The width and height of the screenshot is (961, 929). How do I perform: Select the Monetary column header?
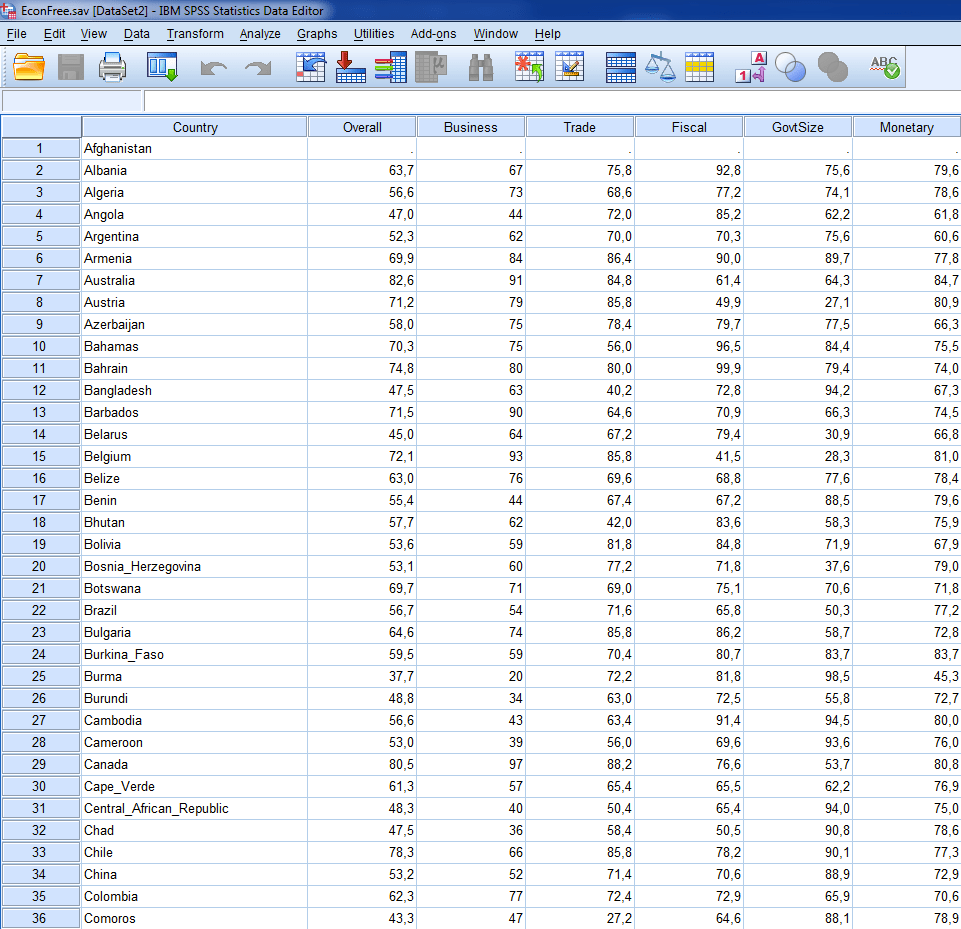[906, 127]
